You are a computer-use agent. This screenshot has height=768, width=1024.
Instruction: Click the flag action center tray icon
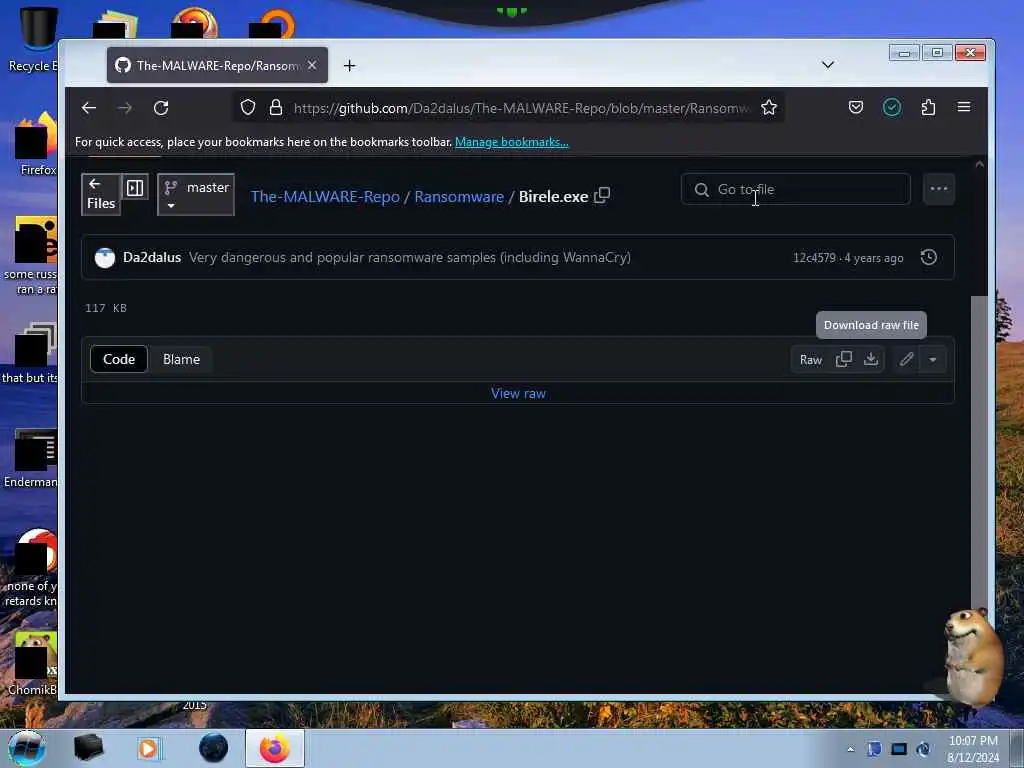(x=874, y=749)
